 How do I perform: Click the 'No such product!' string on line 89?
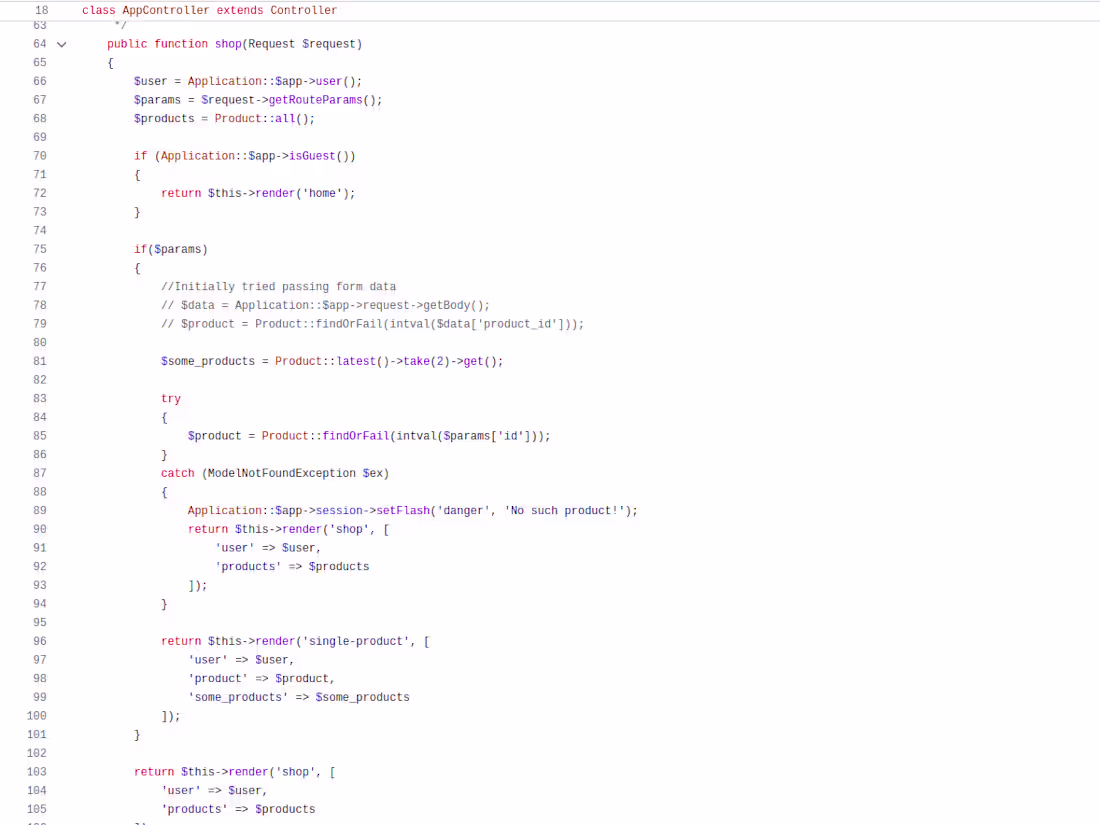click(565, 510)
